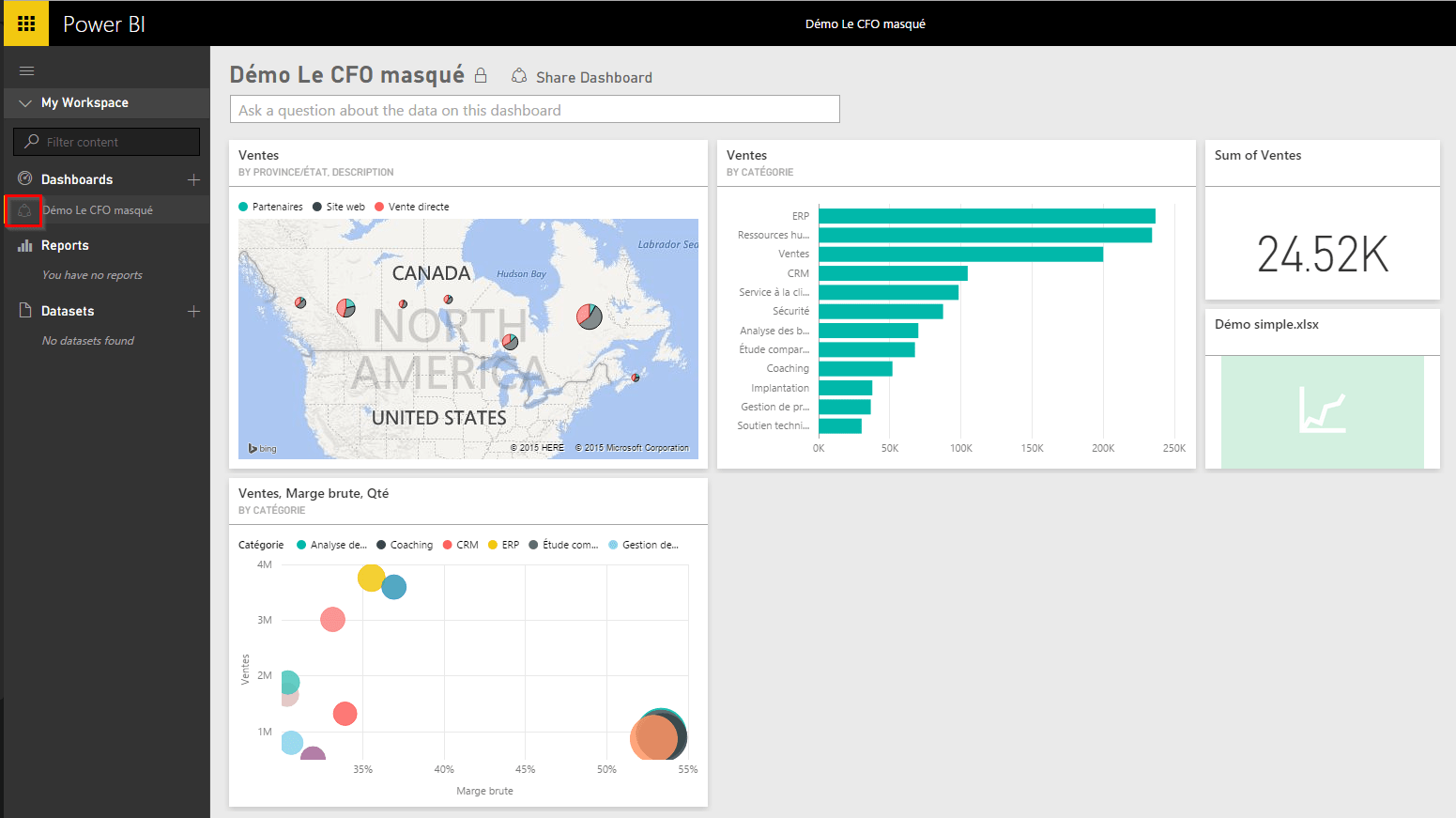Click the Share Dashboard icon

tap(519, 75)
